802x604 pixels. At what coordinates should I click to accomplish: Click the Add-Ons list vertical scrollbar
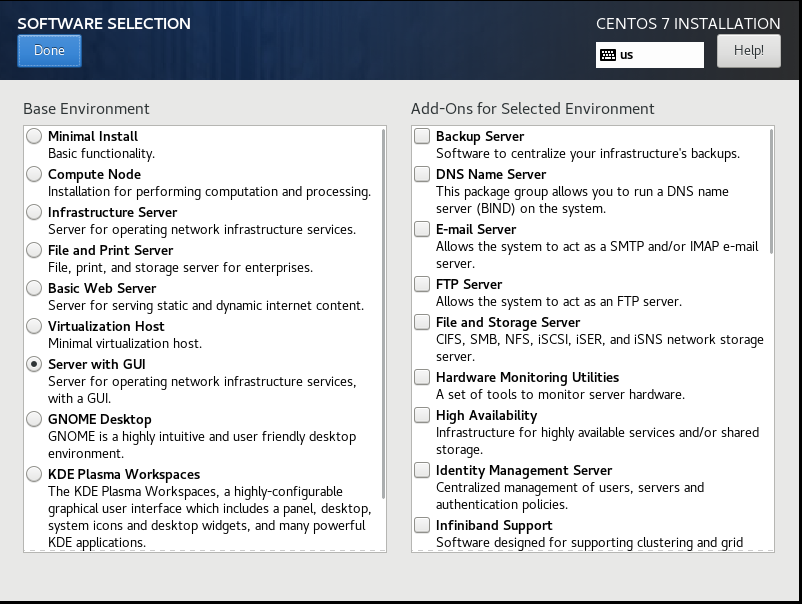[x=771, y=191]
